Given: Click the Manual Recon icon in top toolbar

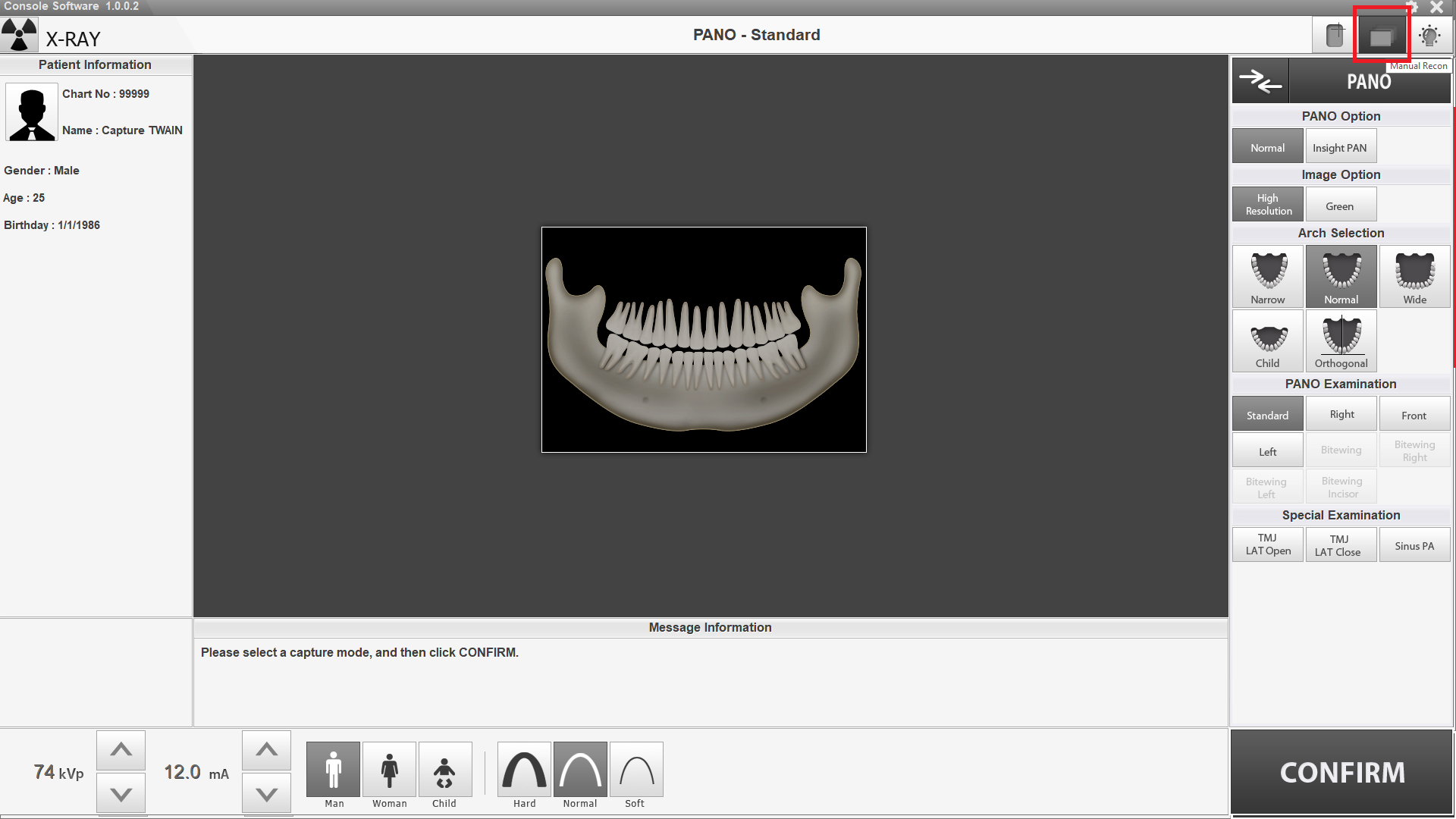Looking at the screenshot, I should tap(1382, 36).
